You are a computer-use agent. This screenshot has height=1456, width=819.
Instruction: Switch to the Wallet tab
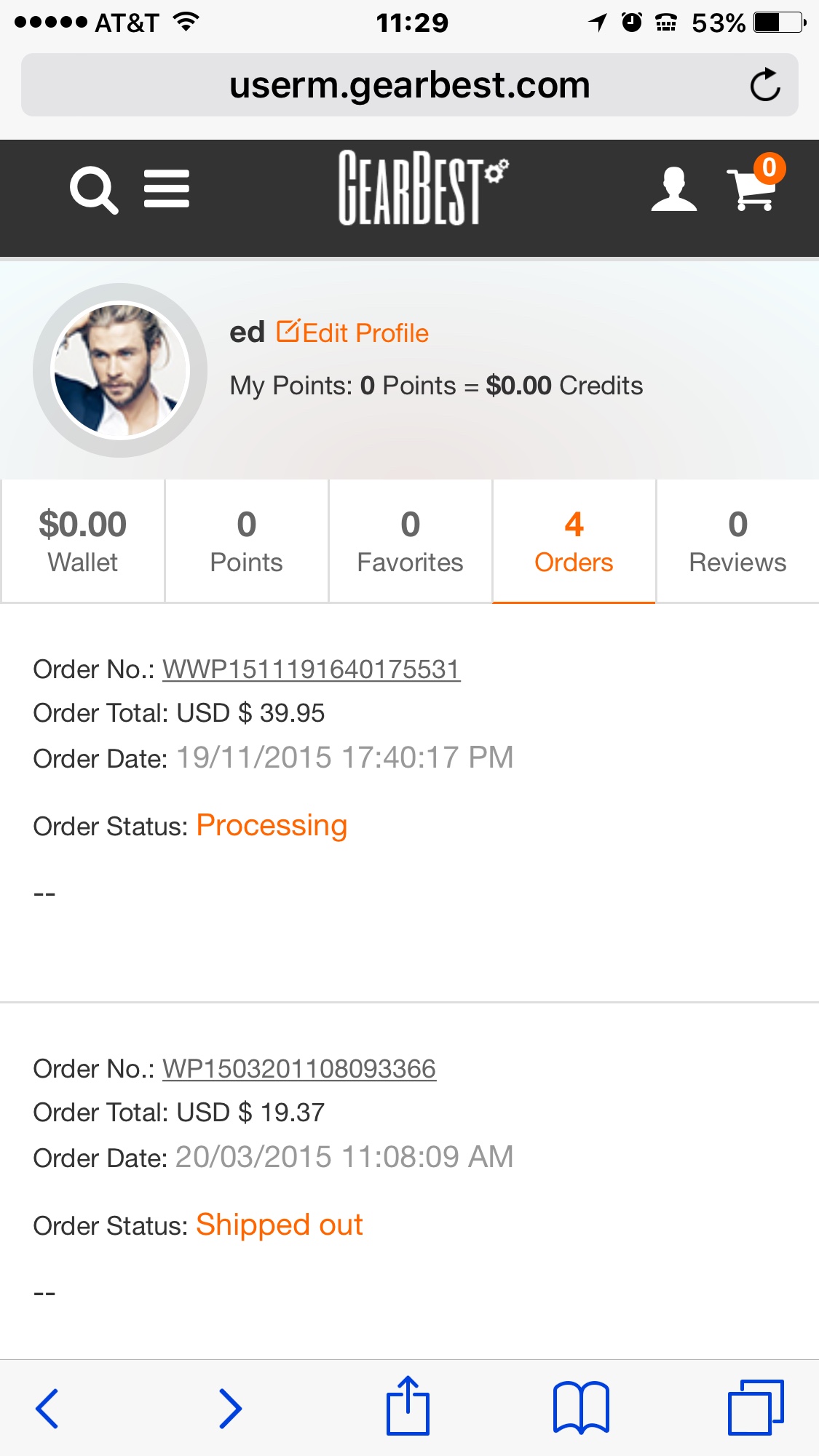(83, 541)
